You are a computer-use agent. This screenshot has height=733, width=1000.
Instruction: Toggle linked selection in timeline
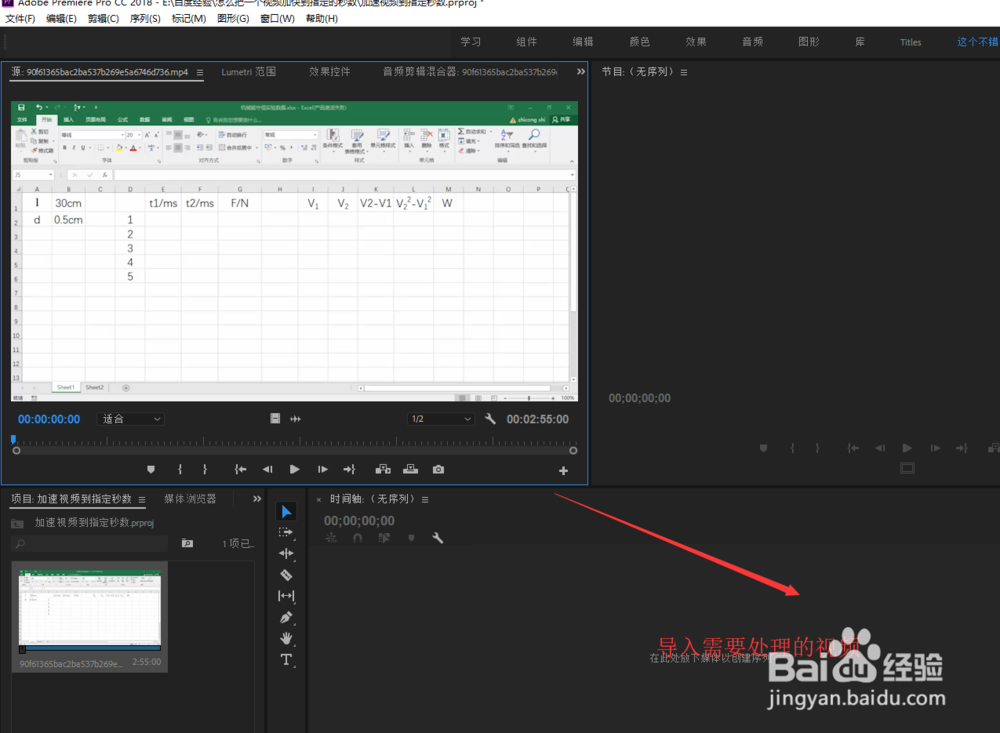[384, 538]
